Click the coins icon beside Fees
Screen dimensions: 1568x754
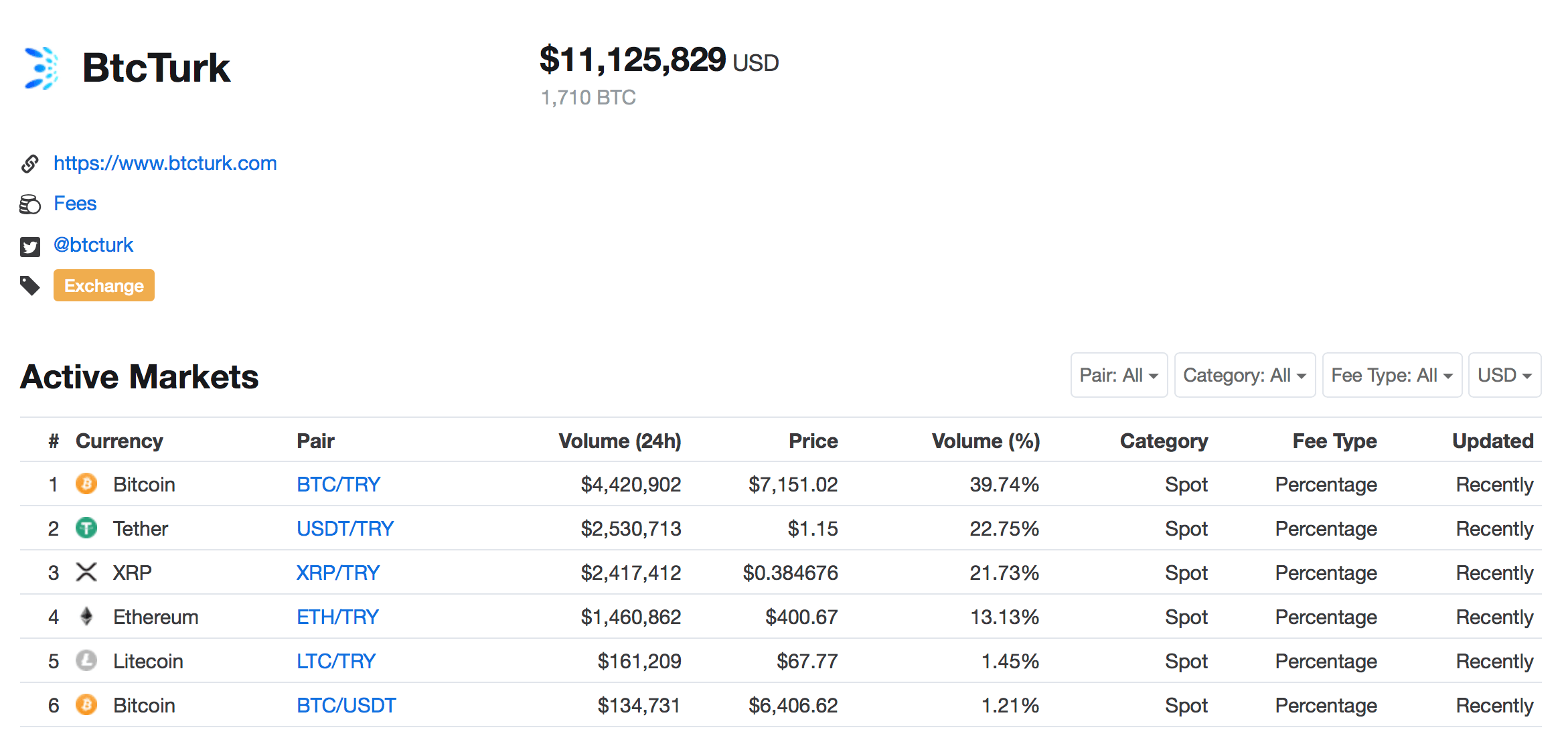click(29, 204)
